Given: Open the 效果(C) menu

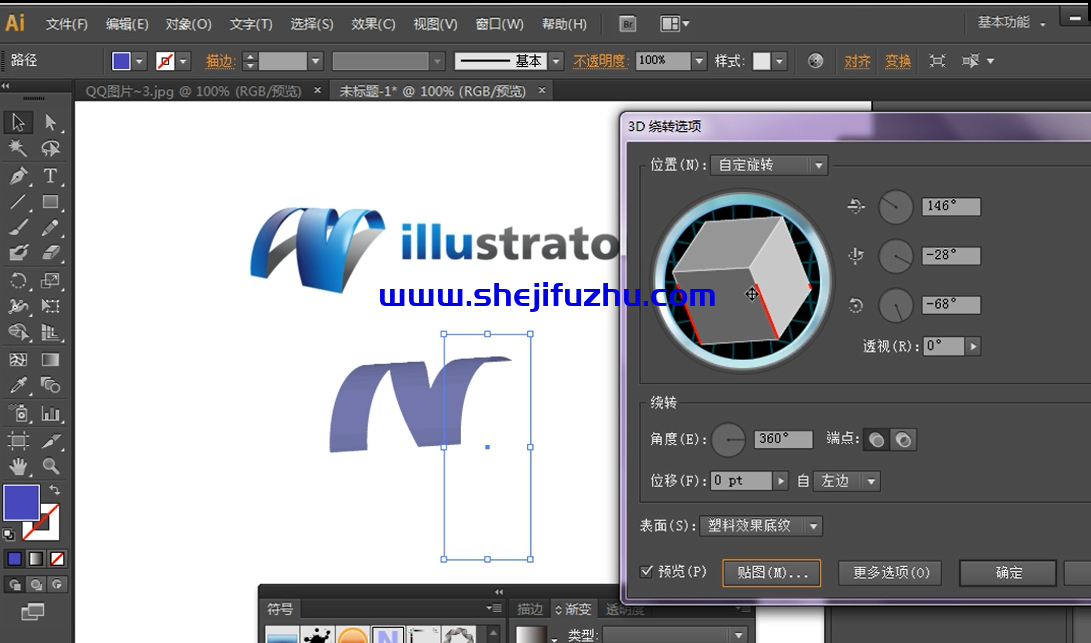Looking at the screenshot, I should tap(373, 24).
